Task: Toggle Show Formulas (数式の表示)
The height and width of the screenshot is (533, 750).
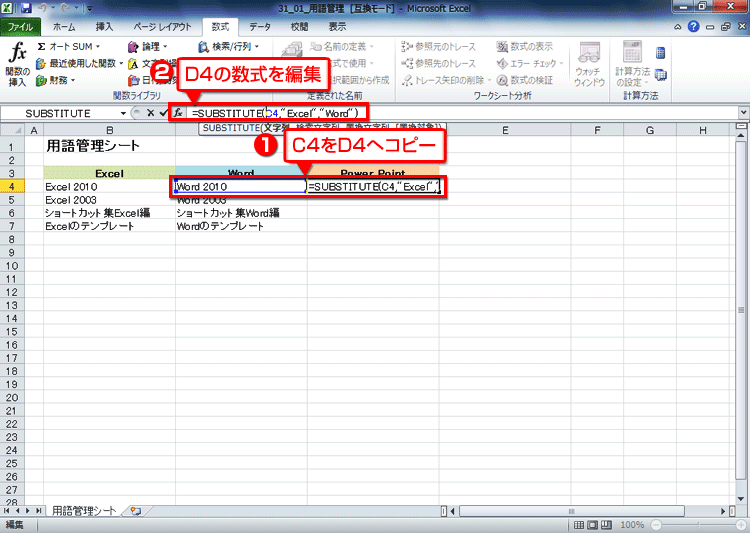Action: (525, 46)
